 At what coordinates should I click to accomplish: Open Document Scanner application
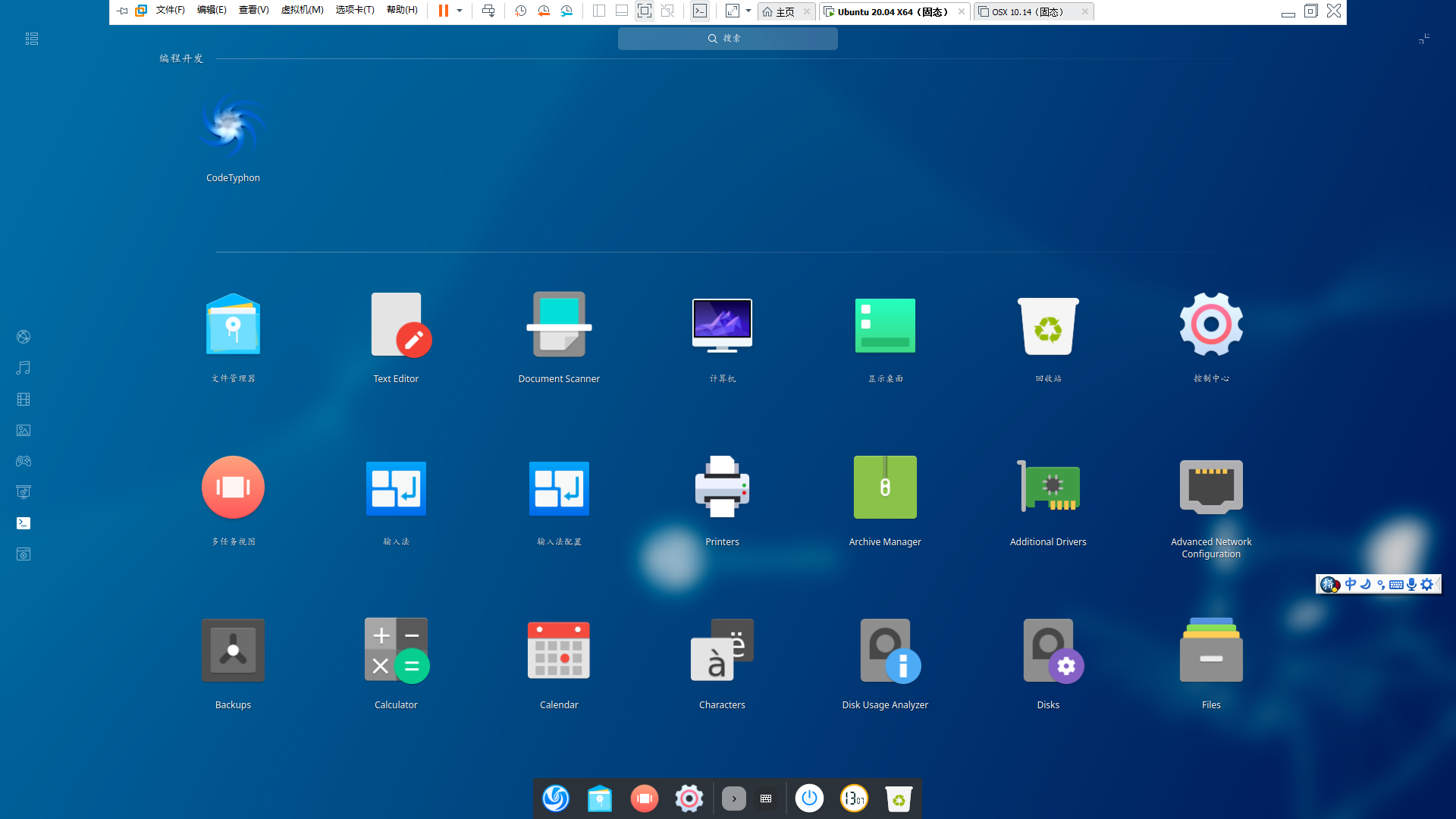point(559,326)
